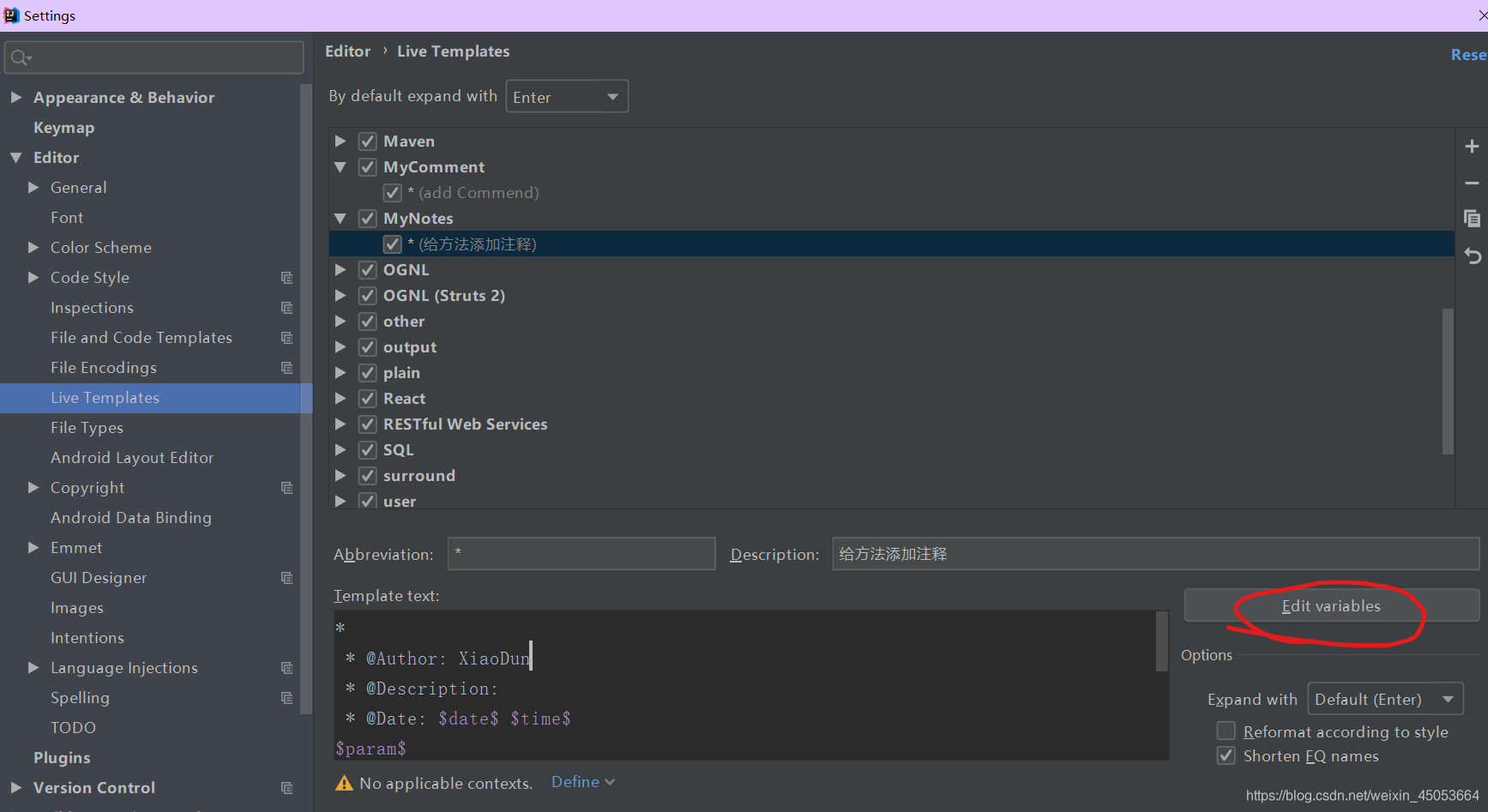
Task: Open Plugins settings page
Action: [x=62, y=758]
